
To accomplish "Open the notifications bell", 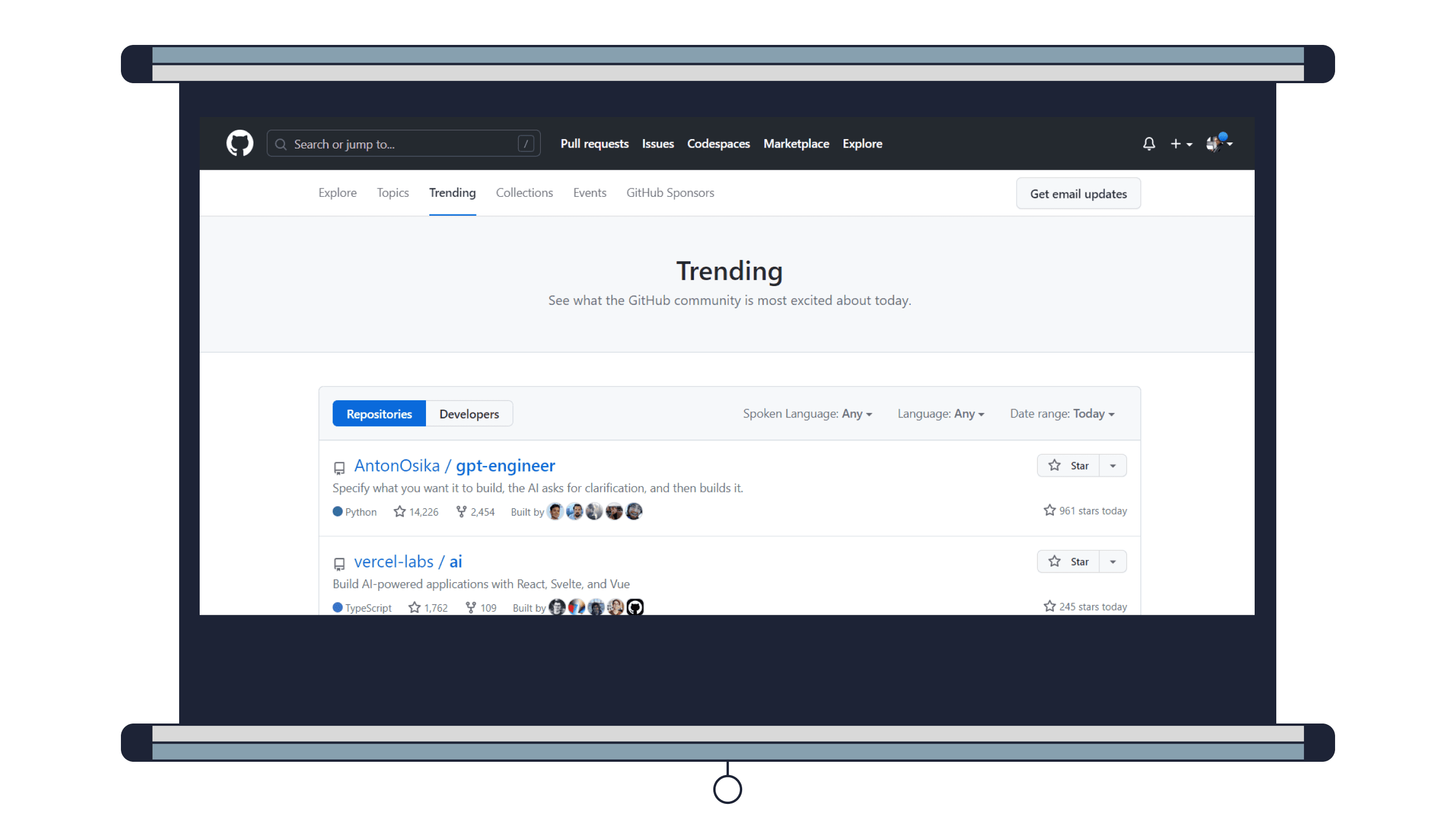I will pos(1149,144).
